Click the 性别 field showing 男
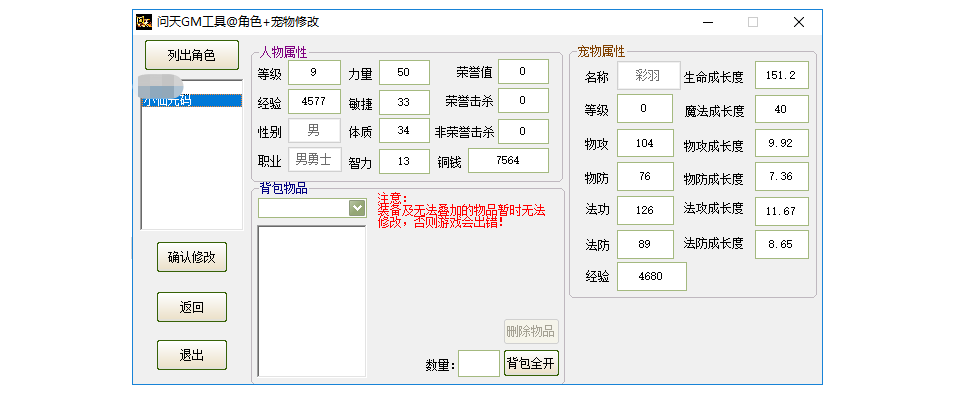971x393 pixels. click(314, 131)
